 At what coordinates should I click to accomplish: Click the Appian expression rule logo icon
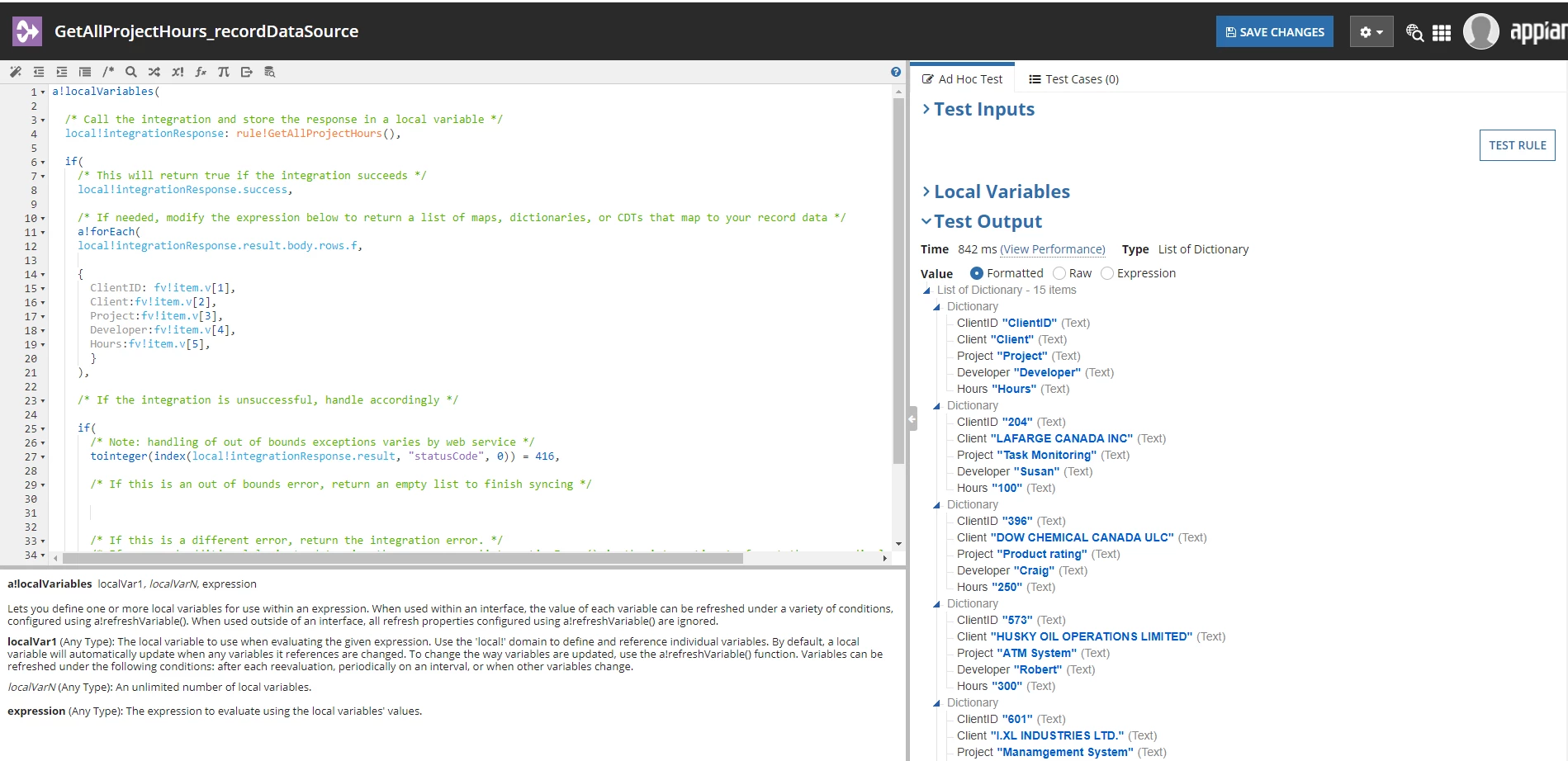pos(27,31)
